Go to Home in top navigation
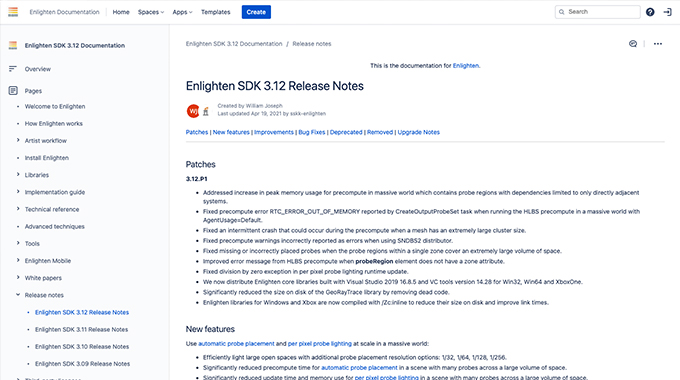The width and height of the screenshot is (680, 380). pyautogui.click(x=121, y=12)
